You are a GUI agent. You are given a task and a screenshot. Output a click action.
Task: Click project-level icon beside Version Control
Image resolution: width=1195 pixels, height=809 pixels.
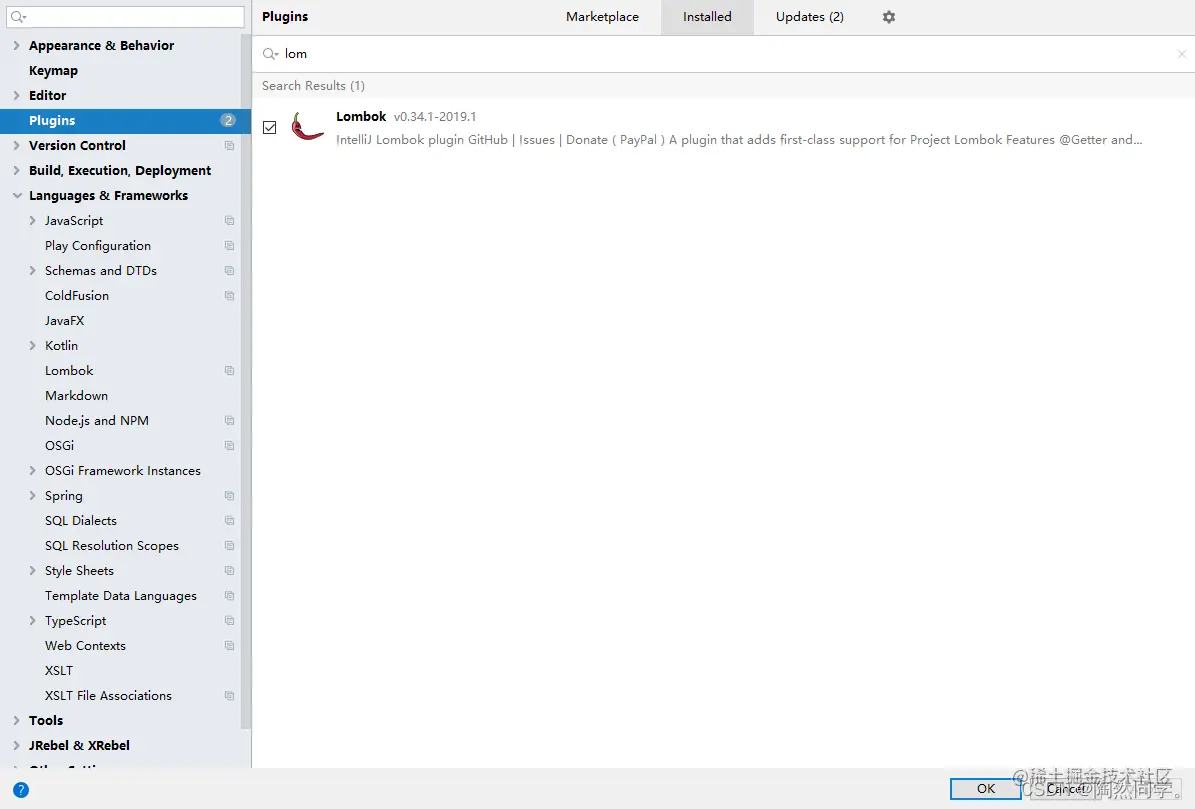click(x=229, y=145)
